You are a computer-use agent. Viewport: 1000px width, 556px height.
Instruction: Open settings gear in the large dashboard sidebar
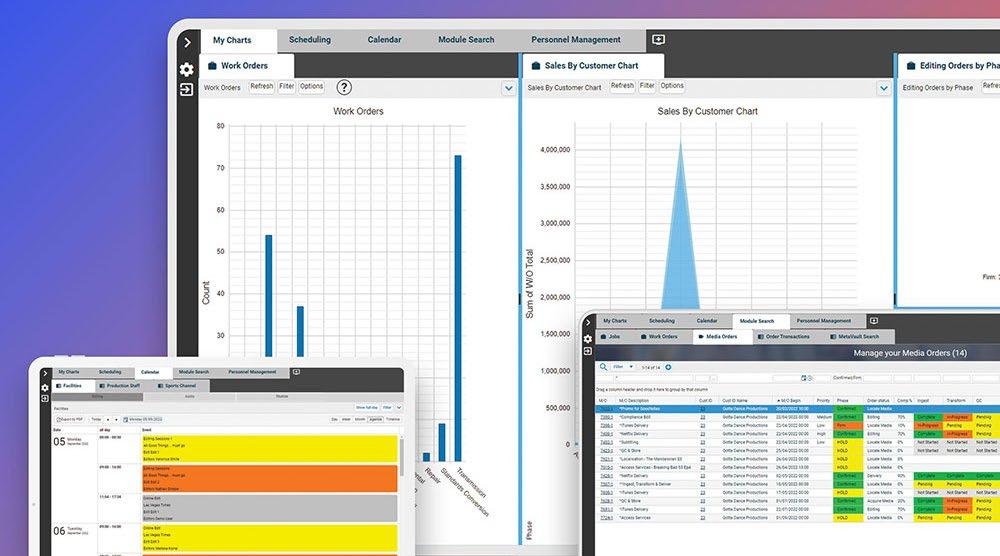tap(186, 69)
